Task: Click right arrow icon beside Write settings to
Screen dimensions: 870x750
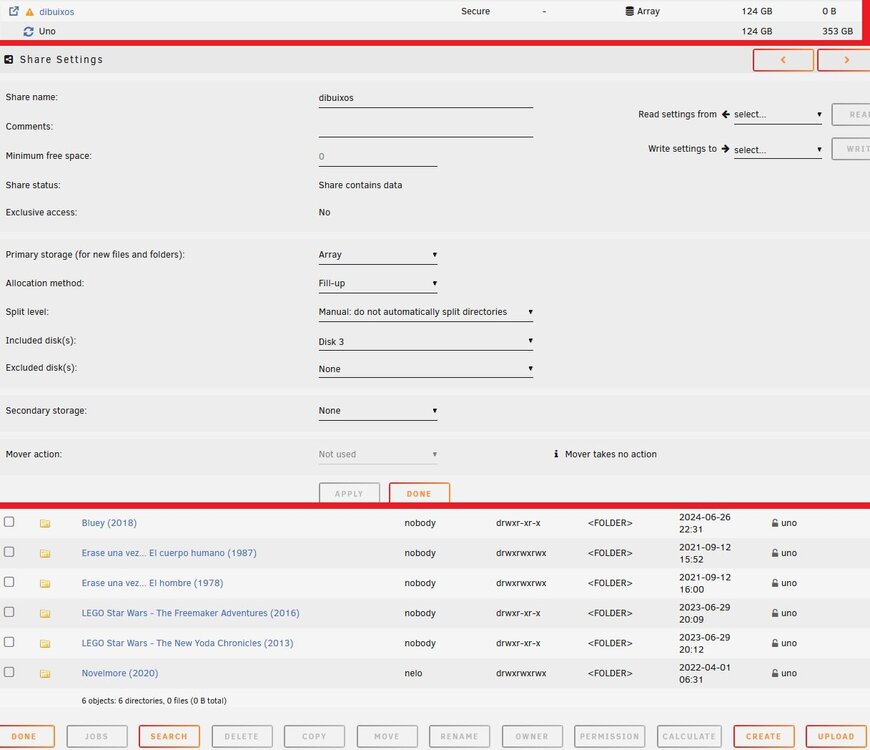Action: point(725,149)
